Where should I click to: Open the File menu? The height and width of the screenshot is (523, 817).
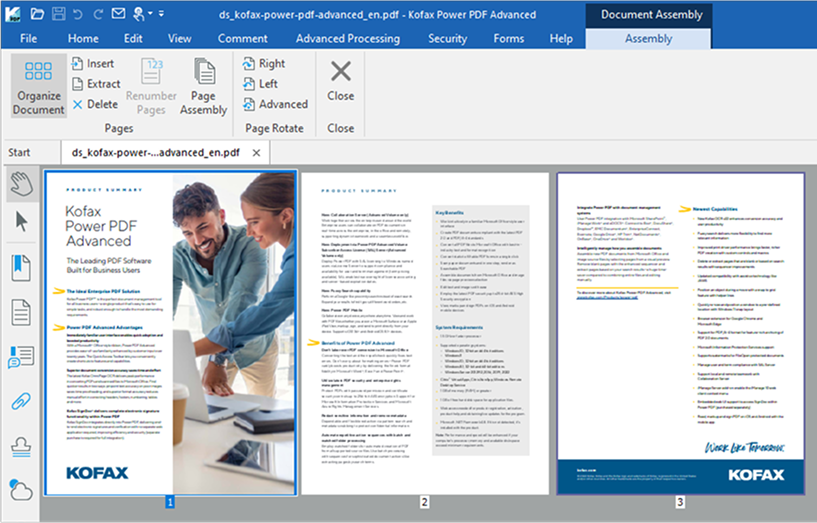coord(29,39)
